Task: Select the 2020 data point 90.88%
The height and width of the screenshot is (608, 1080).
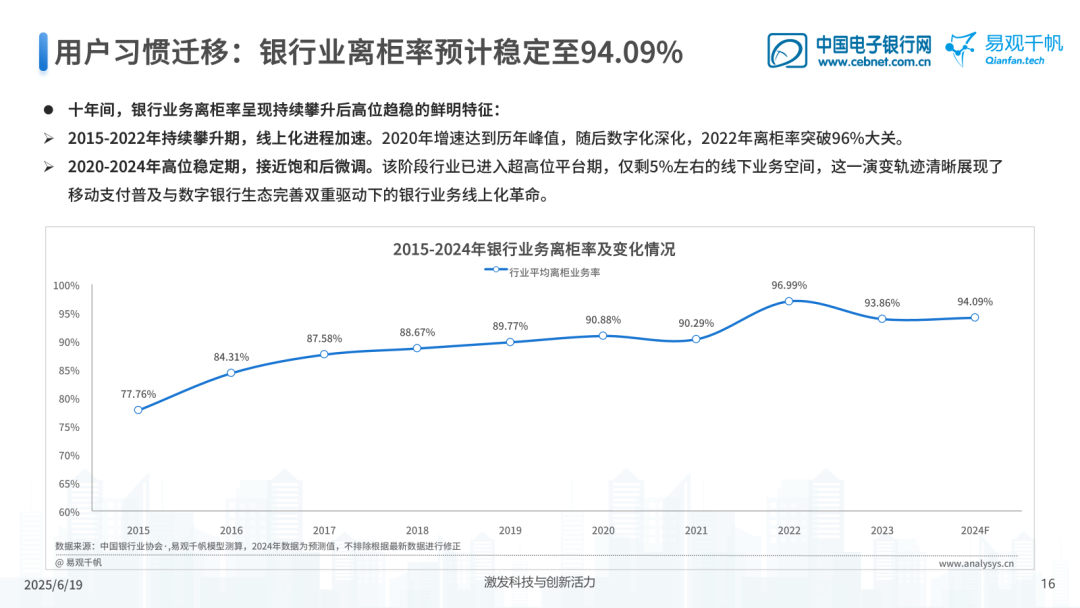Action: (603, 335)
